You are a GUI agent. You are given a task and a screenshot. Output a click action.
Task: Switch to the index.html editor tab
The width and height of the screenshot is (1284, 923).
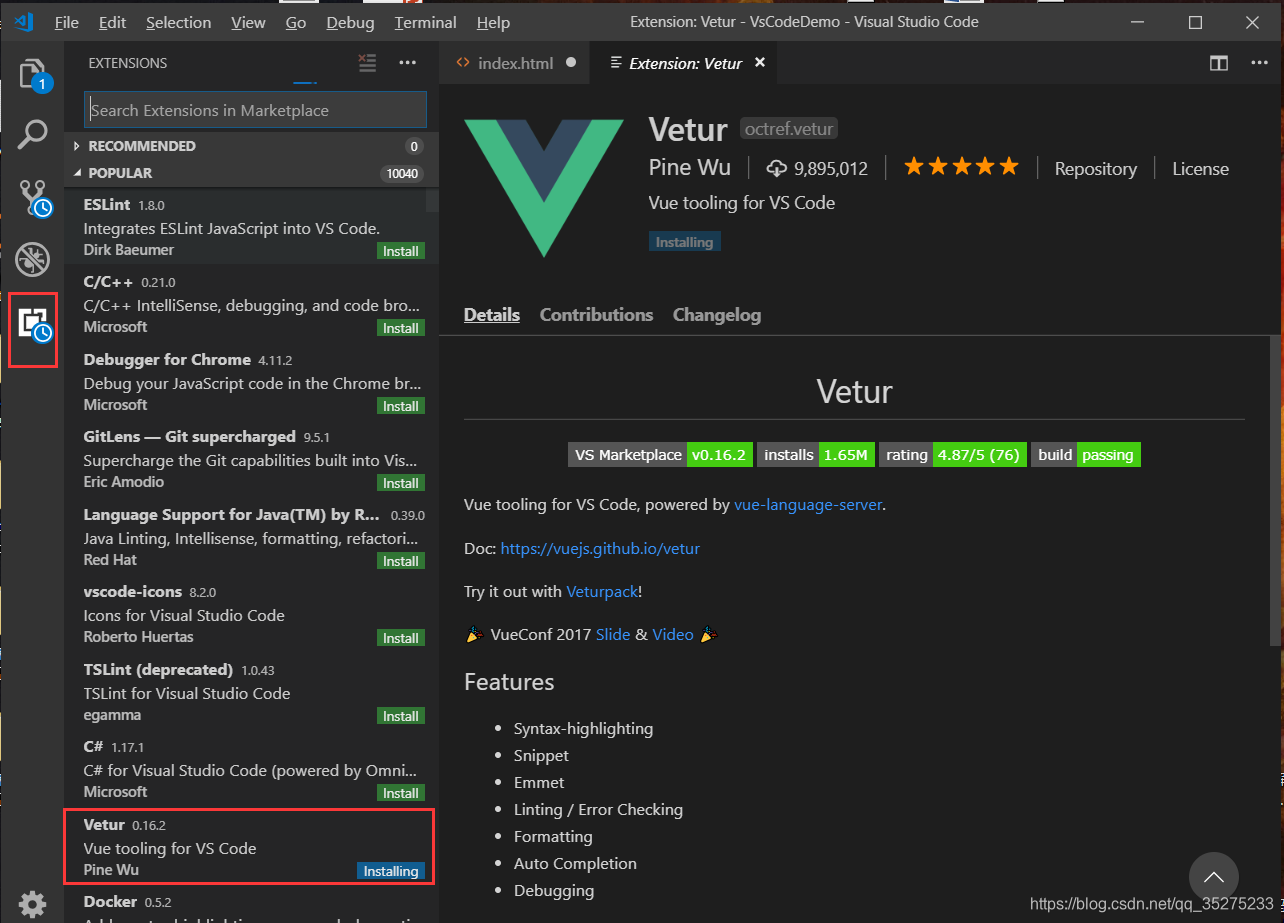click(x=514, y=62)
